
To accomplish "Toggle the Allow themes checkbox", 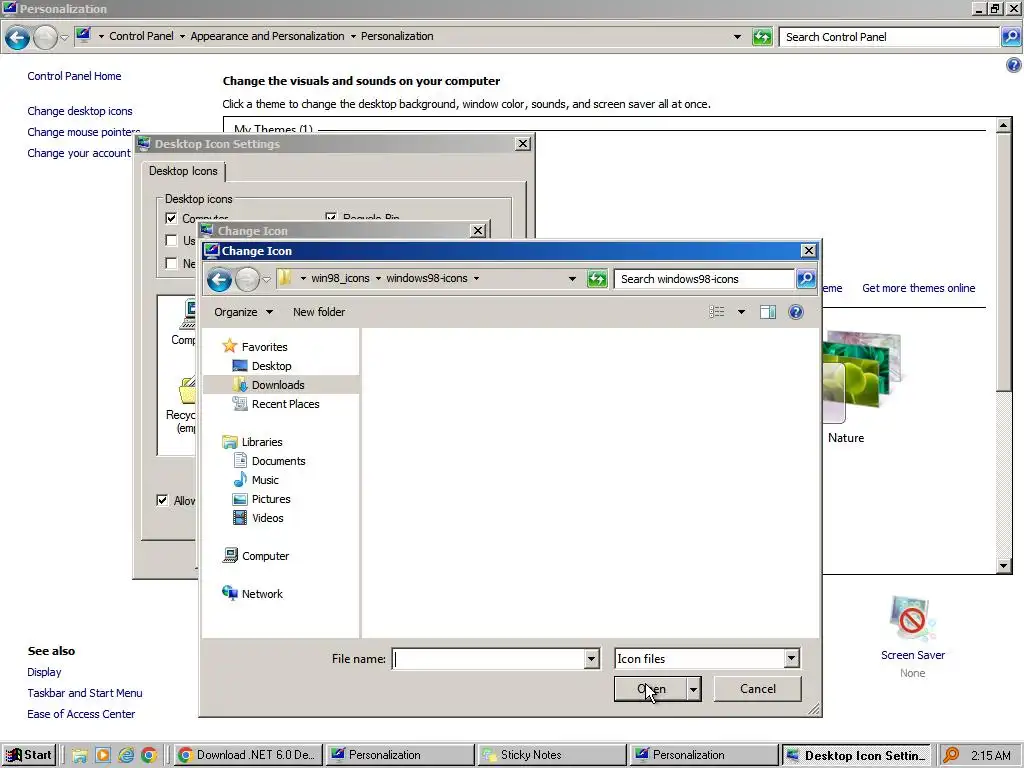I will point(162,500).
